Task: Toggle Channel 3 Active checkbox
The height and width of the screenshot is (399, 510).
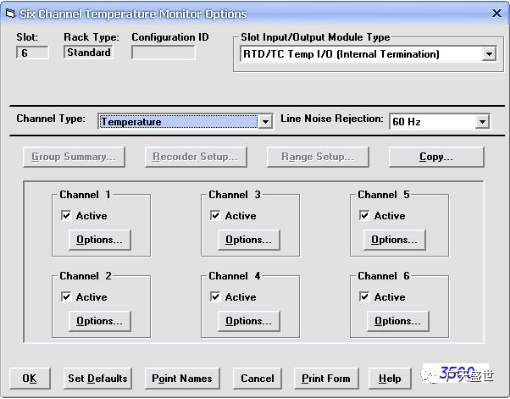Action: [215, 215]
